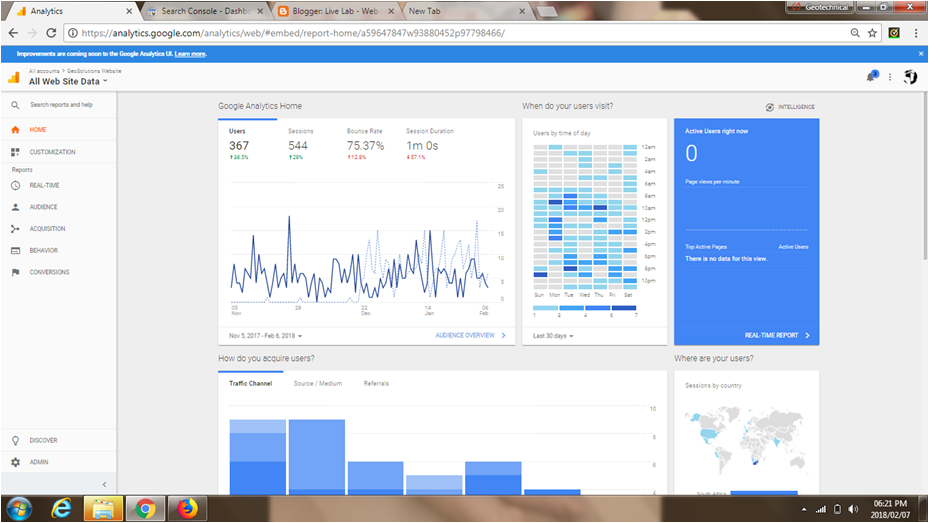Click the page vertical scrollbar

tap(925, 177)
